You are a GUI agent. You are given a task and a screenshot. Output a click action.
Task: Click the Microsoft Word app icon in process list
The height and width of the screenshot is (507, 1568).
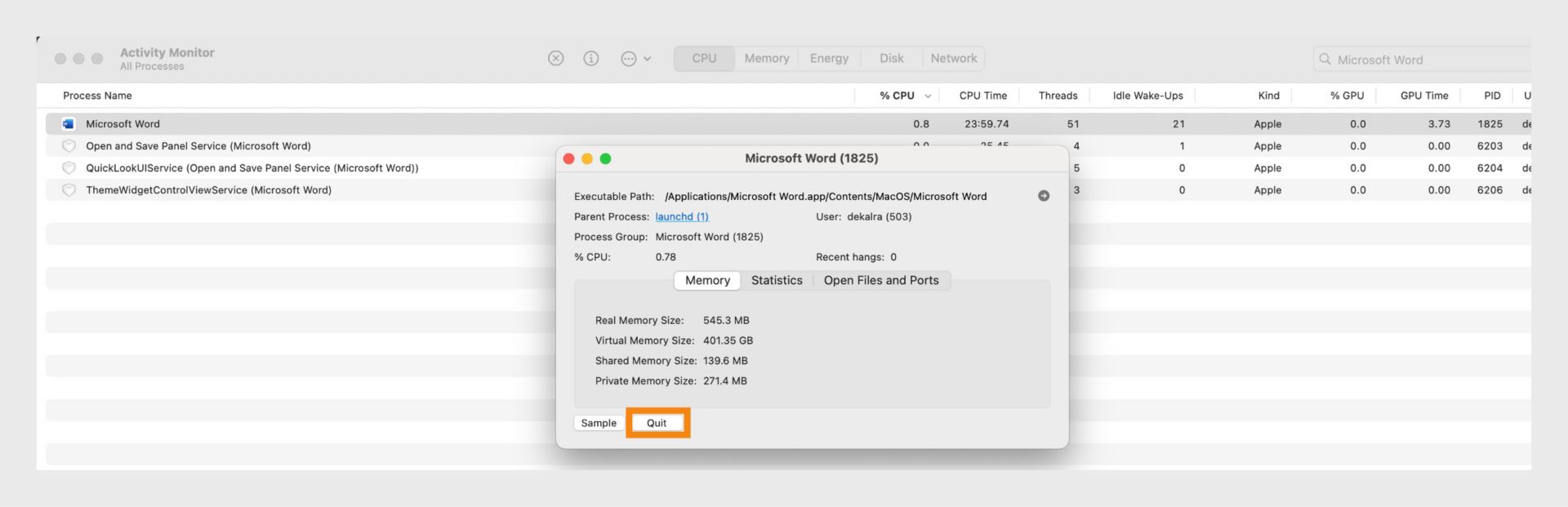(x=69, y=124)
